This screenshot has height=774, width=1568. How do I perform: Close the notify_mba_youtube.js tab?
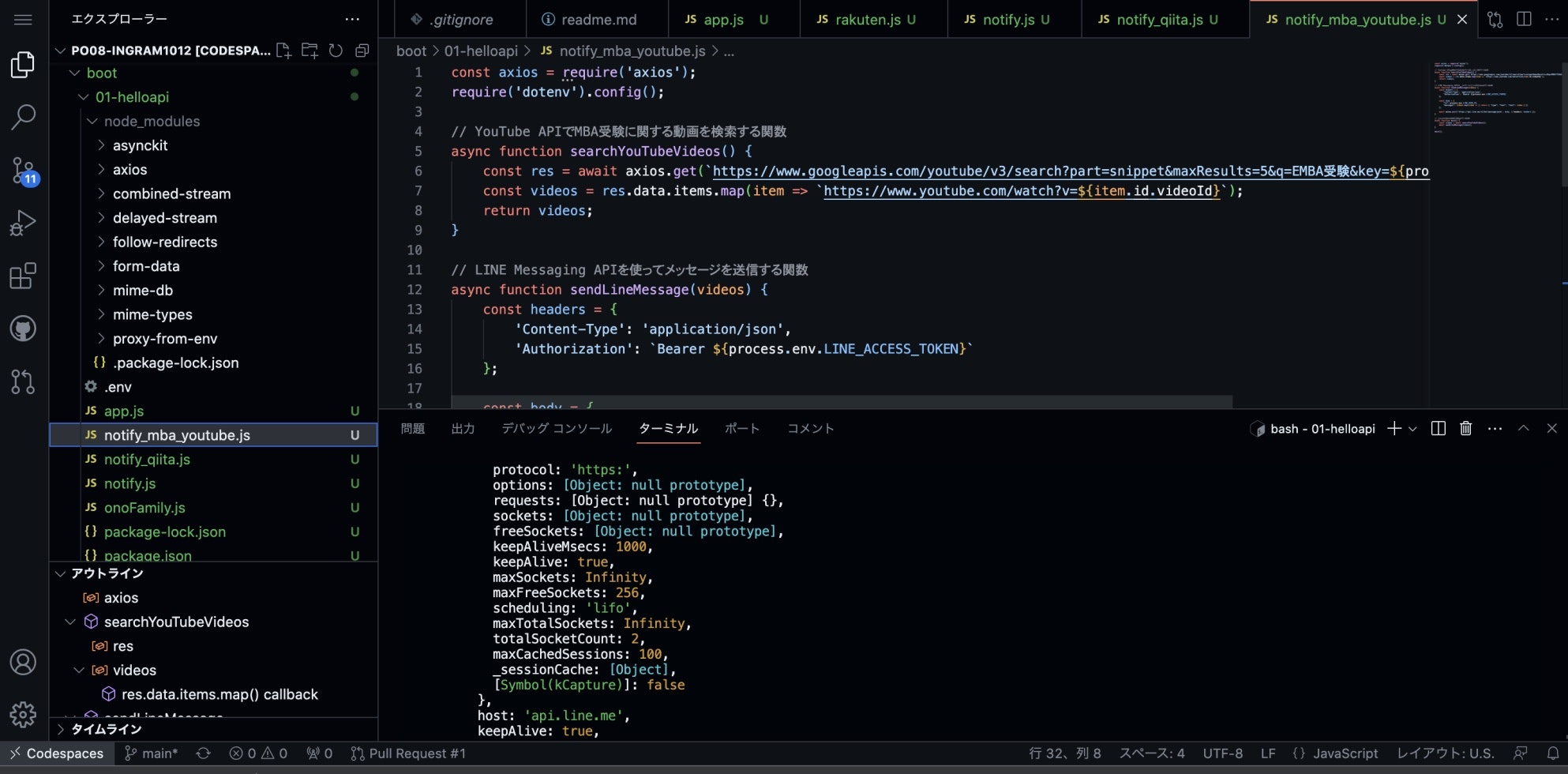tap(1462, 20)
